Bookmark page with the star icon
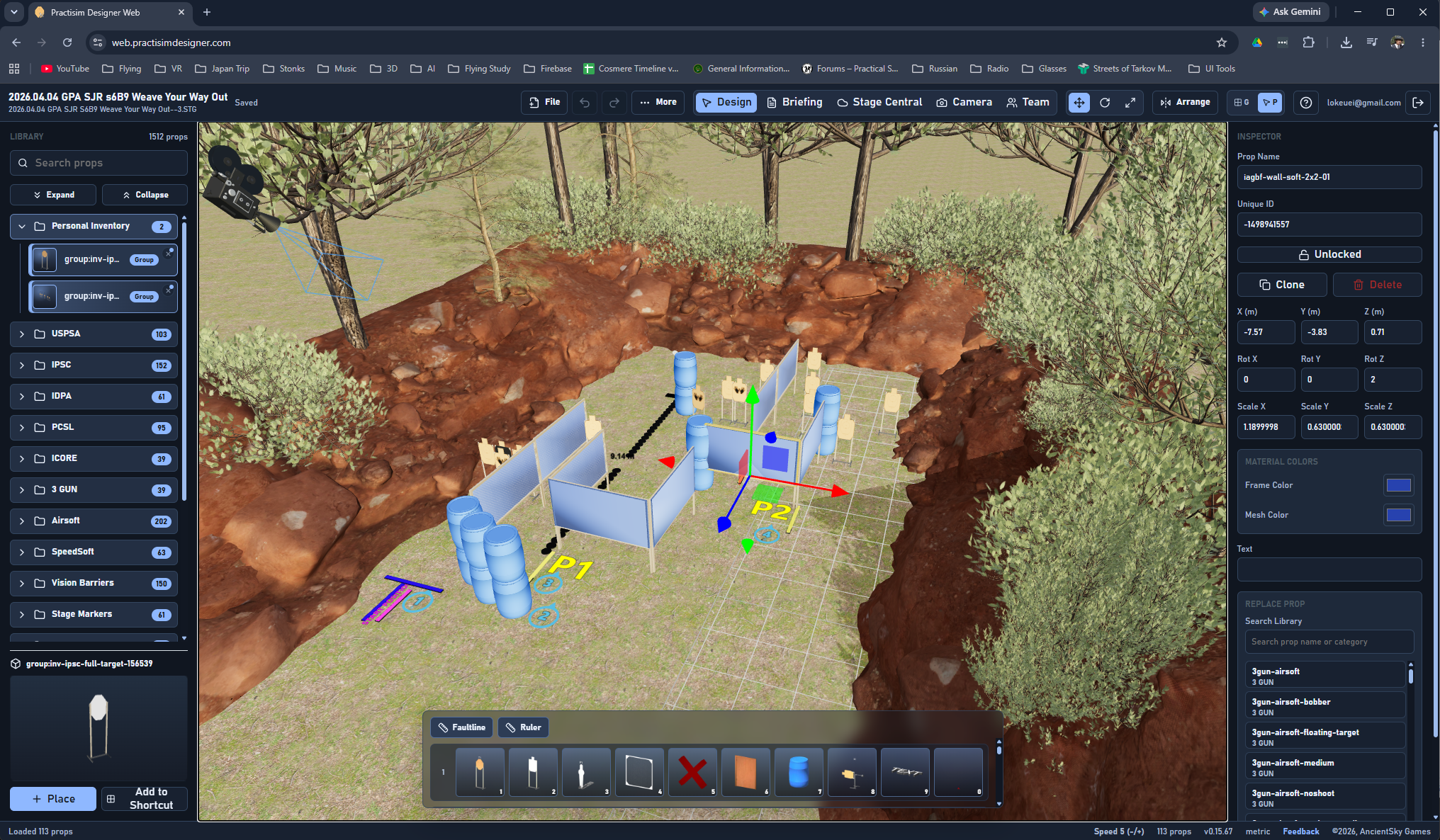Image resolution: width=1440 pixels, height=840 pixels. 1222,42
